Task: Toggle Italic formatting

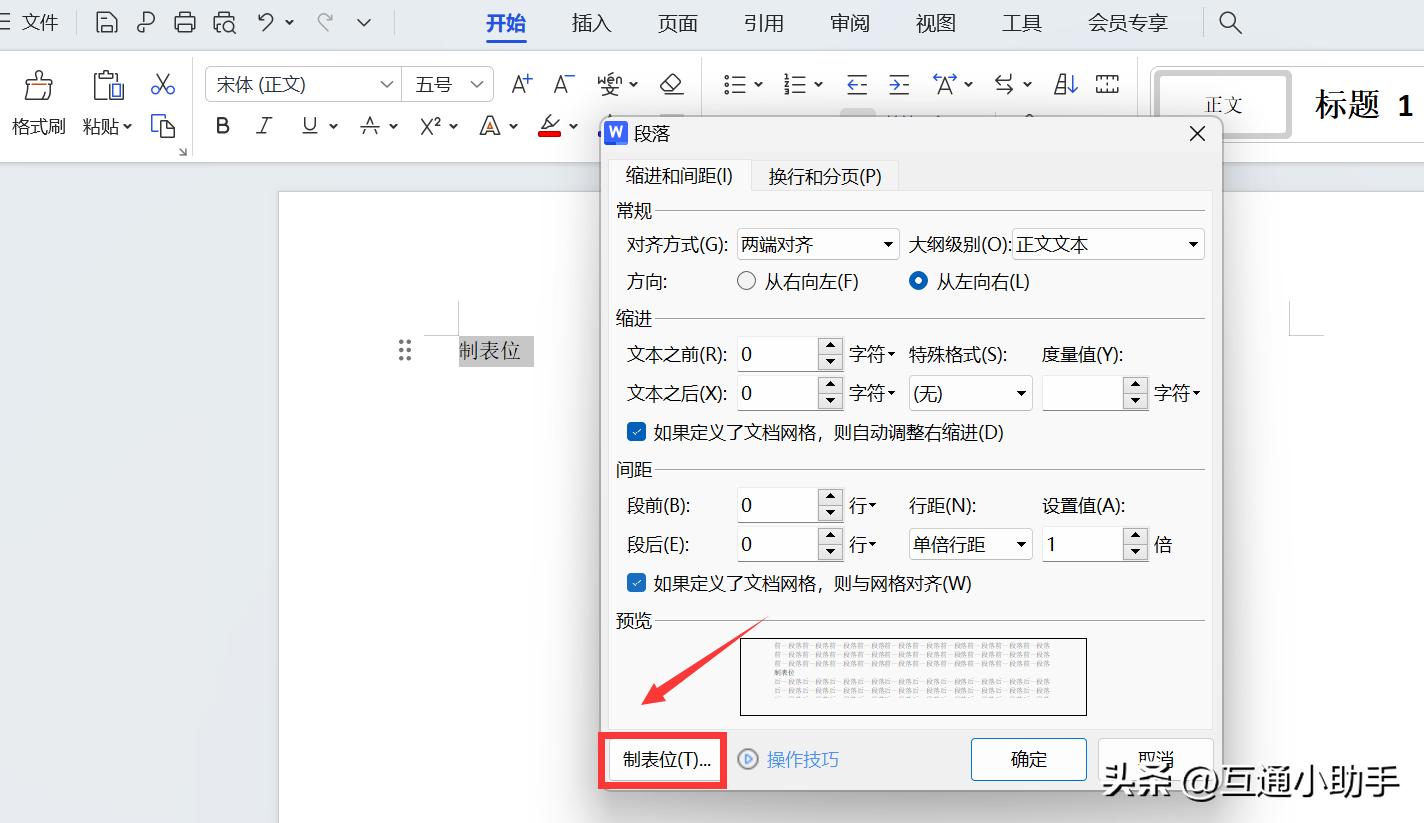Action: pos(264,126)
